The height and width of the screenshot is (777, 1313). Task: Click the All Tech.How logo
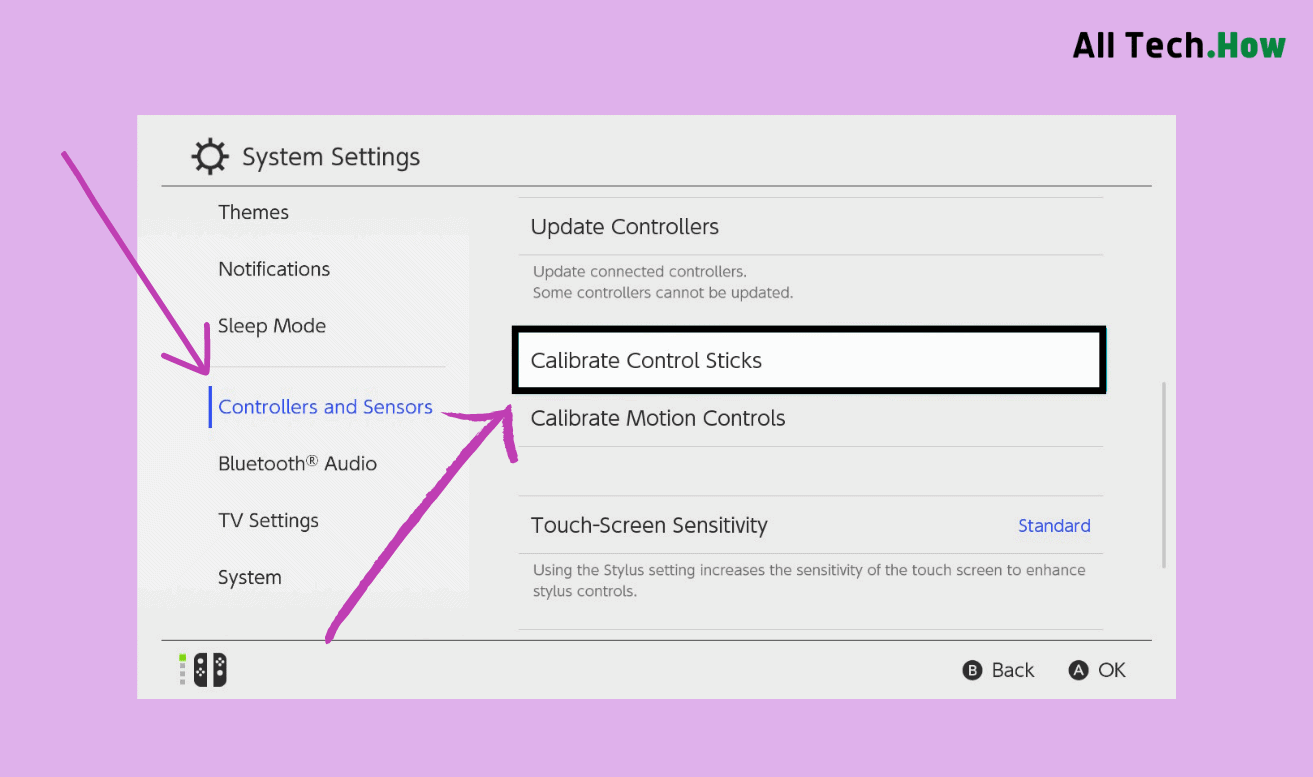pyautogui.click(x=1179, y=44)
